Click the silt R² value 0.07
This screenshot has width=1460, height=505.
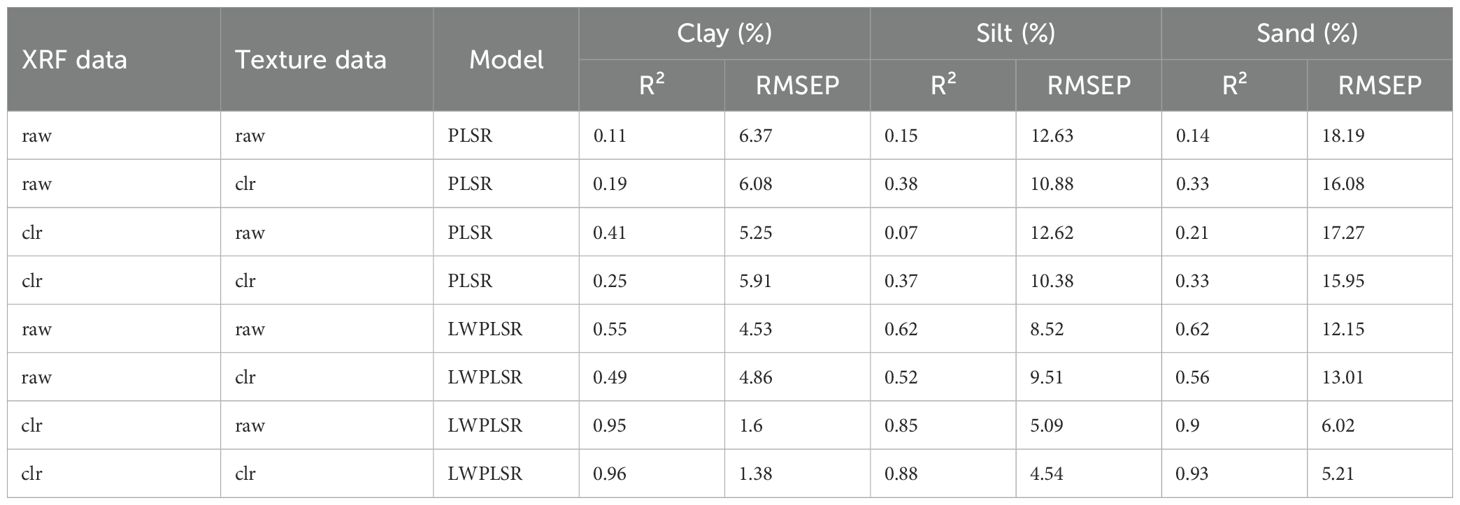(x=901, y=233)
